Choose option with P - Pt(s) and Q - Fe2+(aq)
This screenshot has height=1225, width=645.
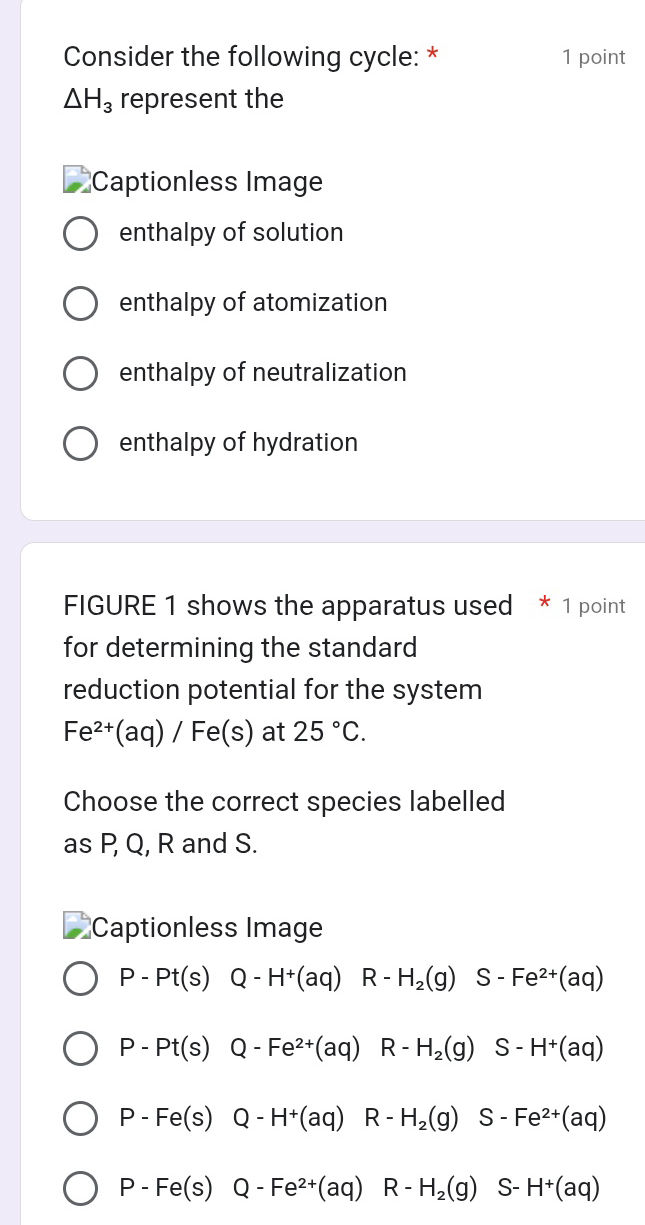(x=80, y=1048)
